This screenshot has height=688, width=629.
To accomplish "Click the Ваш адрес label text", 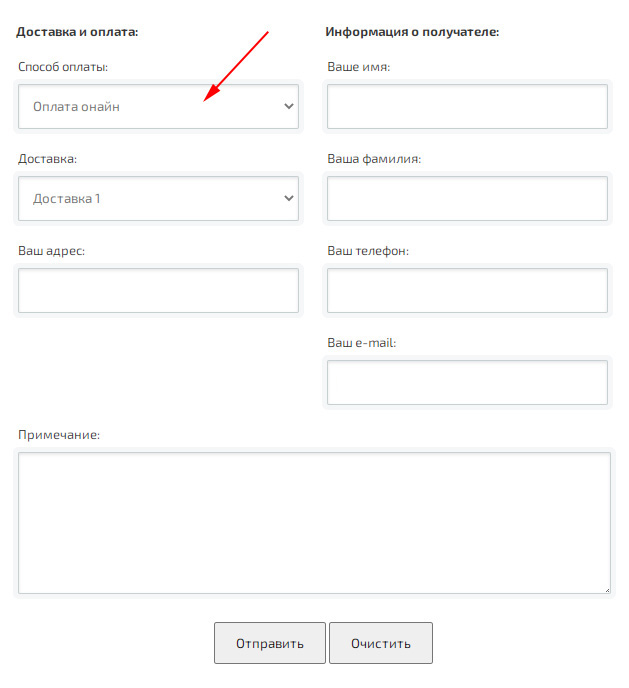I will pyautogui.click(x=51, y=251).
